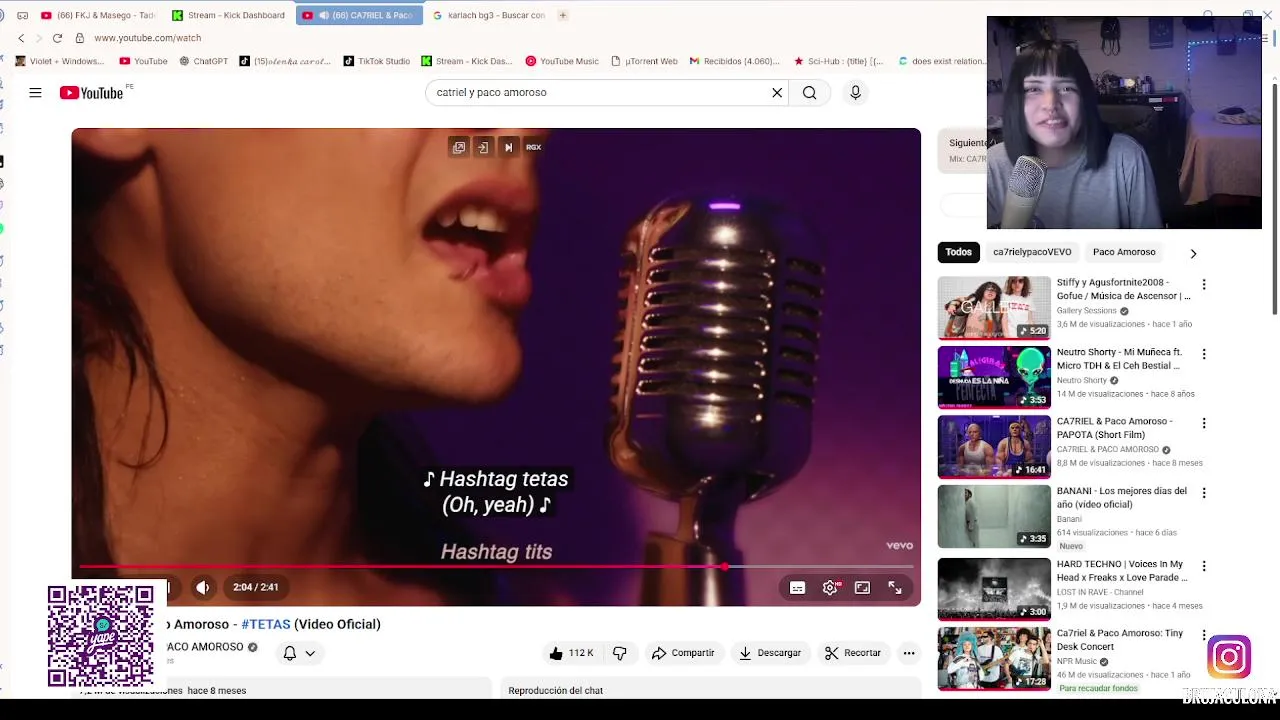Open Neutro Shorty Mi Muñeca thumbnail

pos(994,378)
